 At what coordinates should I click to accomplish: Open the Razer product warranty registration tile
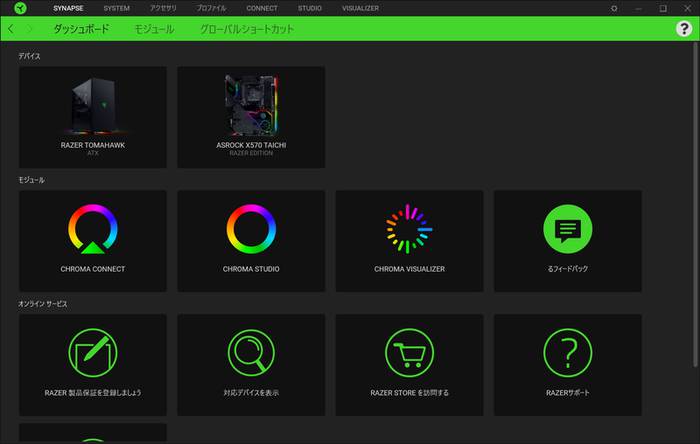tap(92, 365)
